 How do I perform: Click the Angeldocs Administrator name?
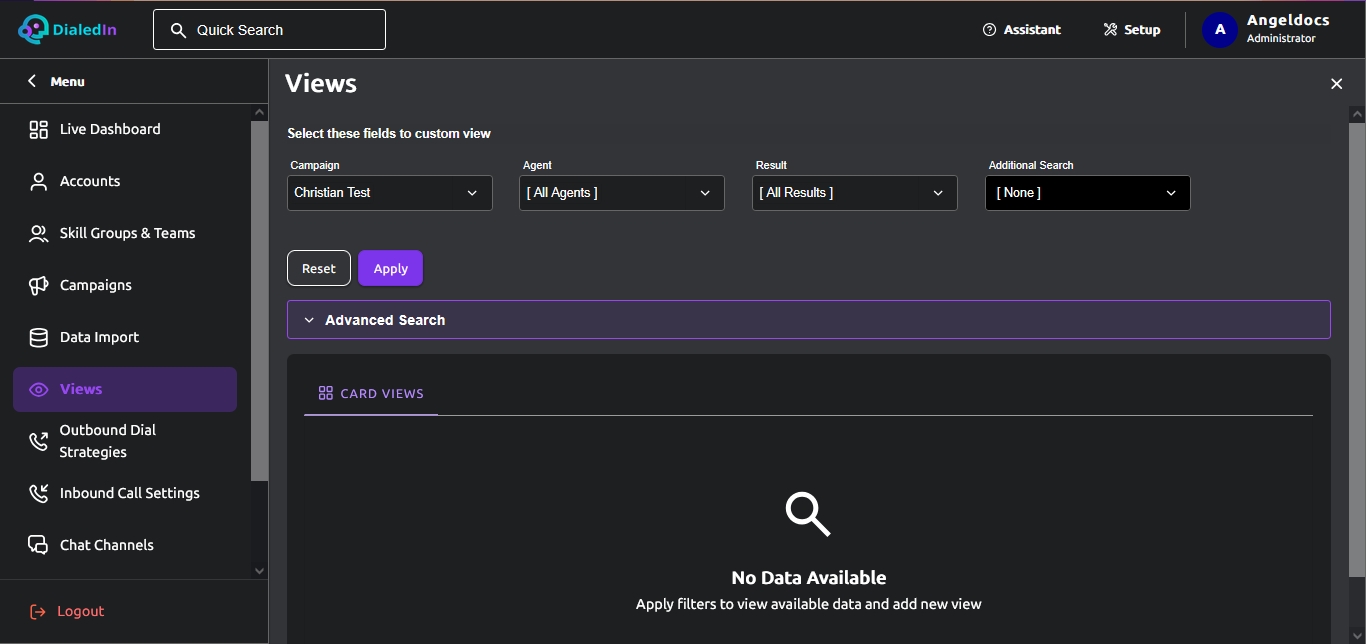1288,29
